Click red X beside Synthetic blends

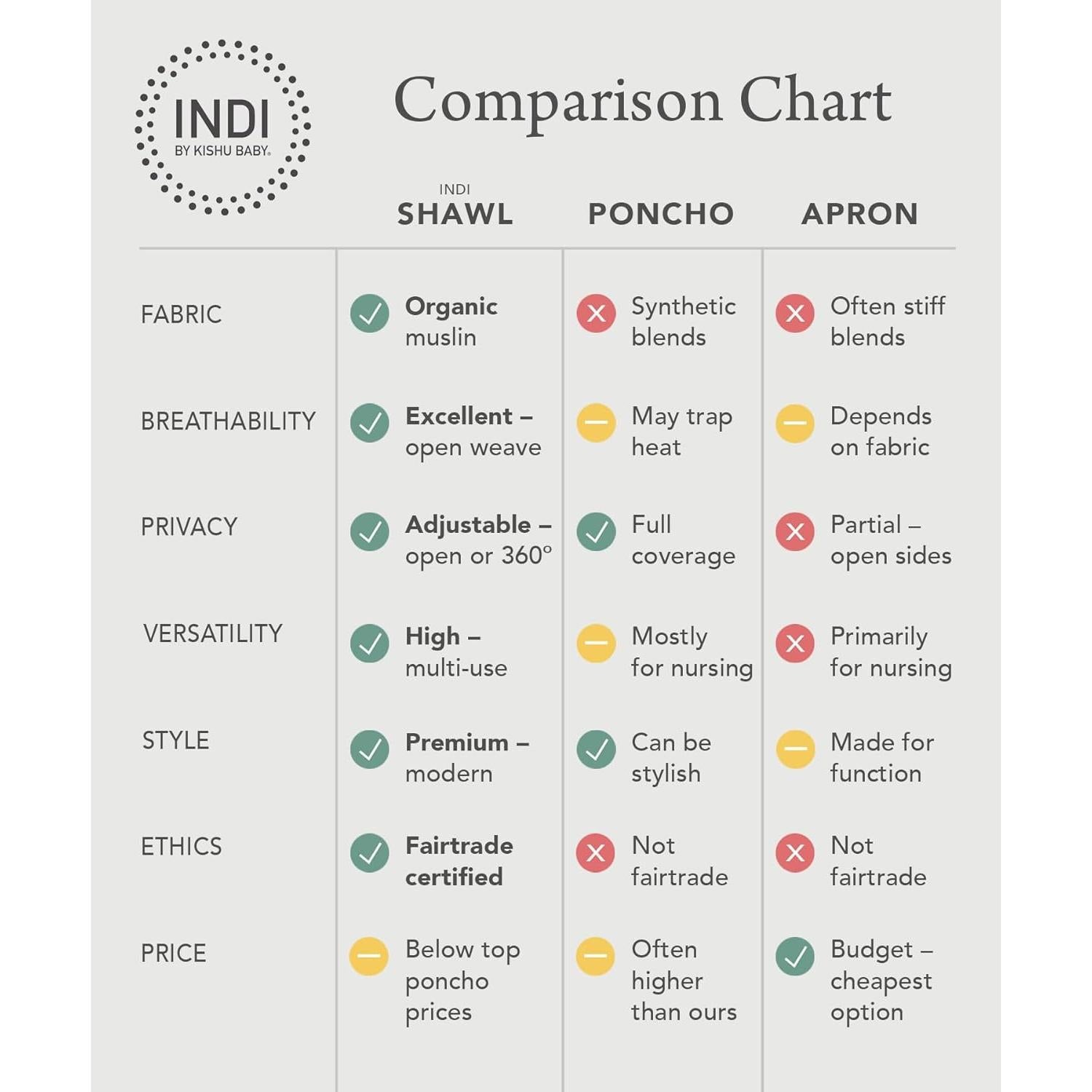tap(596, 314)
